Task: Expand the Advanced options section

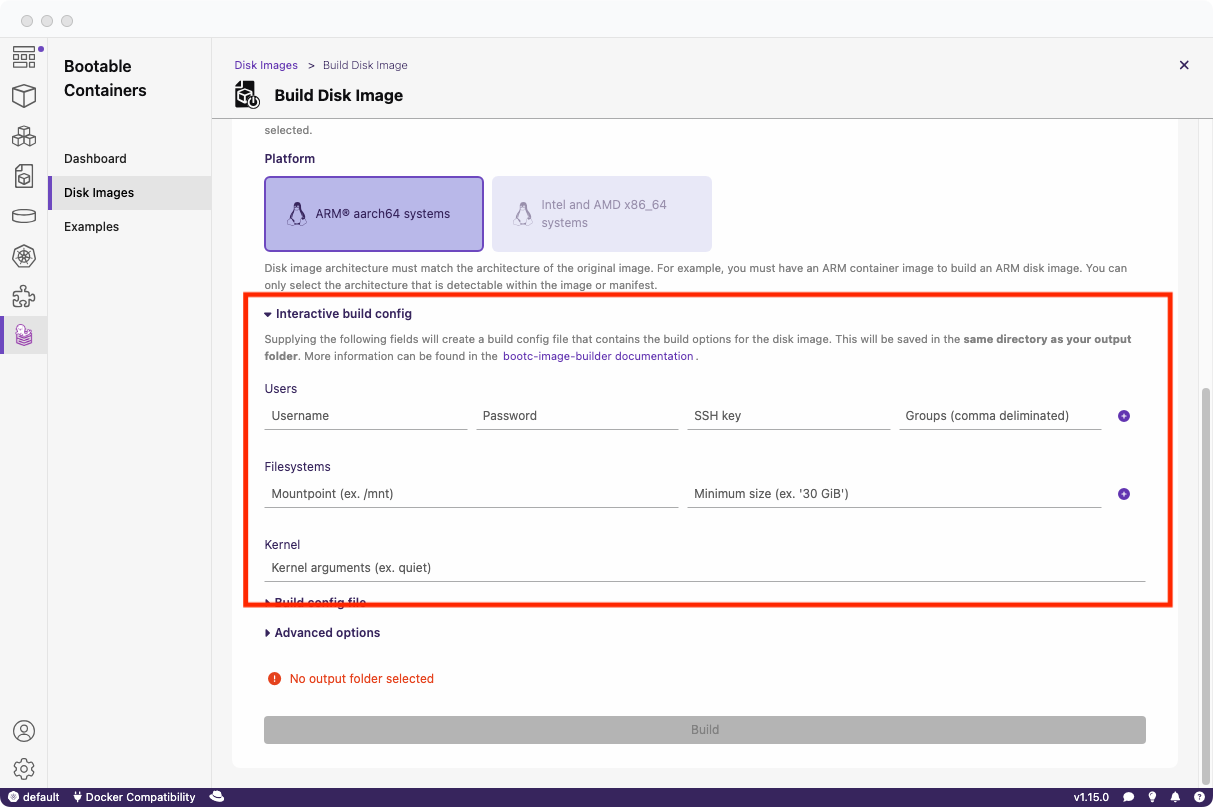Action: pyautogui.click(x=322, y=632)
